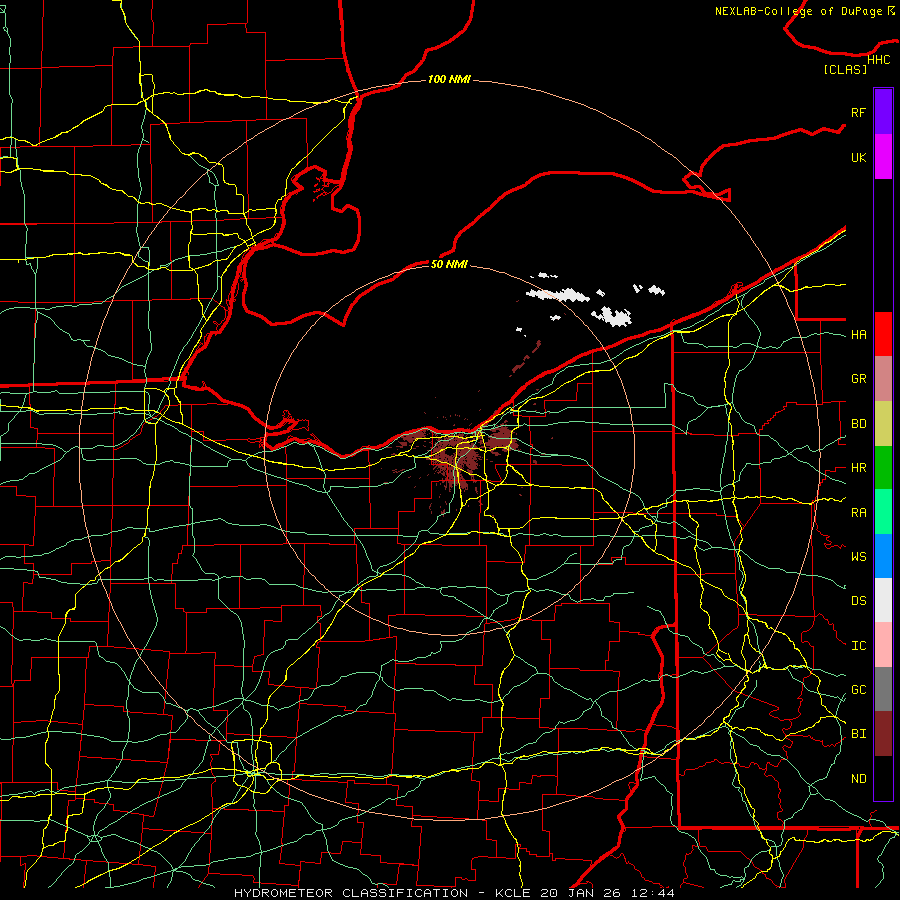
Task: Click the GC legend label
Action: click(x=859, y=689)
